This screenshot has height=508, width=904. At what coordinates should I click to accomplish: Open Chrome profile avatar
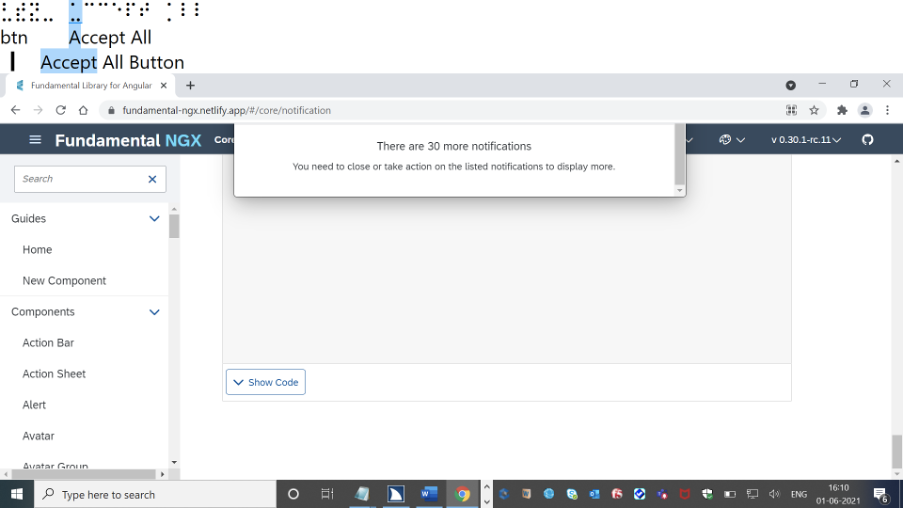coord(865,110)
